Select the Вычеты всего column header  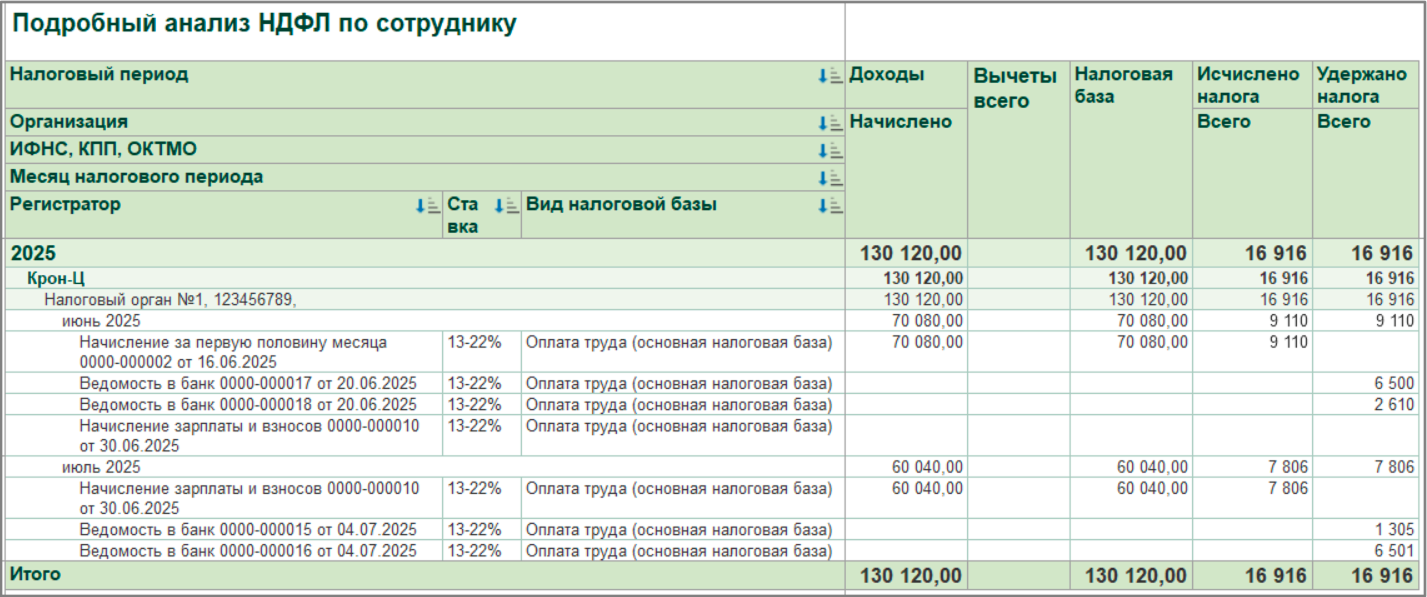tap(1019, 150)
